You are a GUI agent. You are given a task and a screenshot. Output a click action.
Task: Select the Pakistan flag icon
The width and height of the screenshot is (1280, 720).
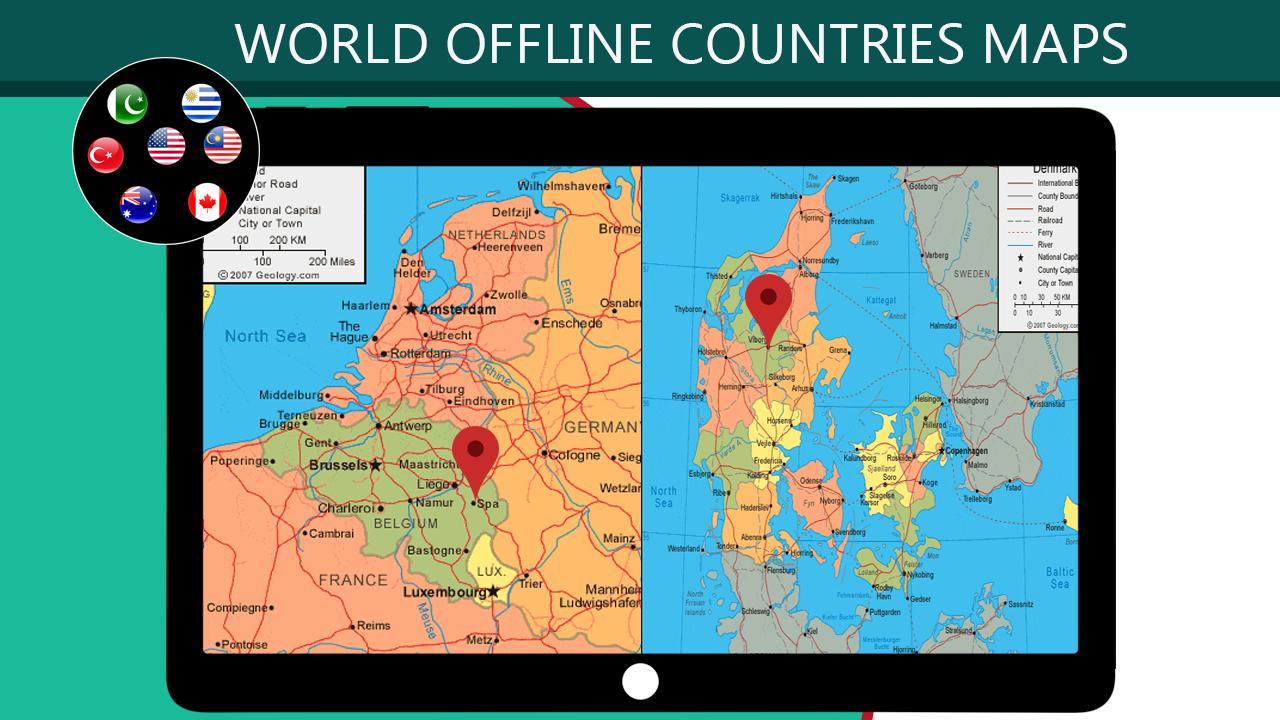(x=127, y=104)
